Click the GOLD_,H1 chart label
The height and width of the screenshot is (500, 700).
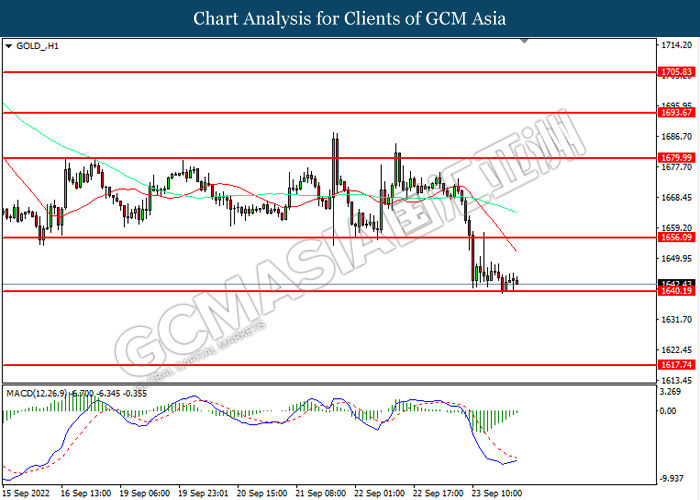click(x=37, y=46)
